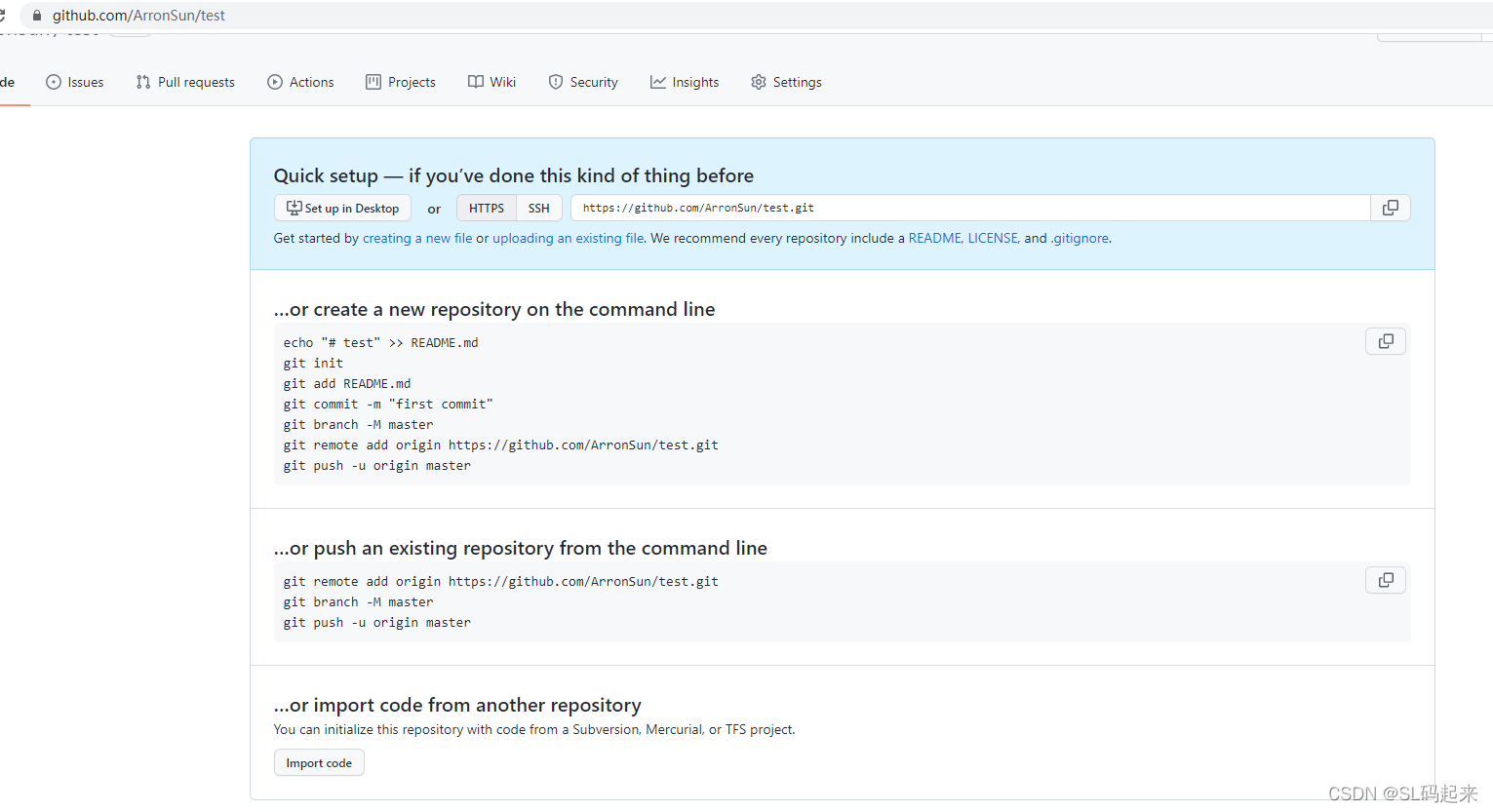Open repository Settings tab

[786, 82]
